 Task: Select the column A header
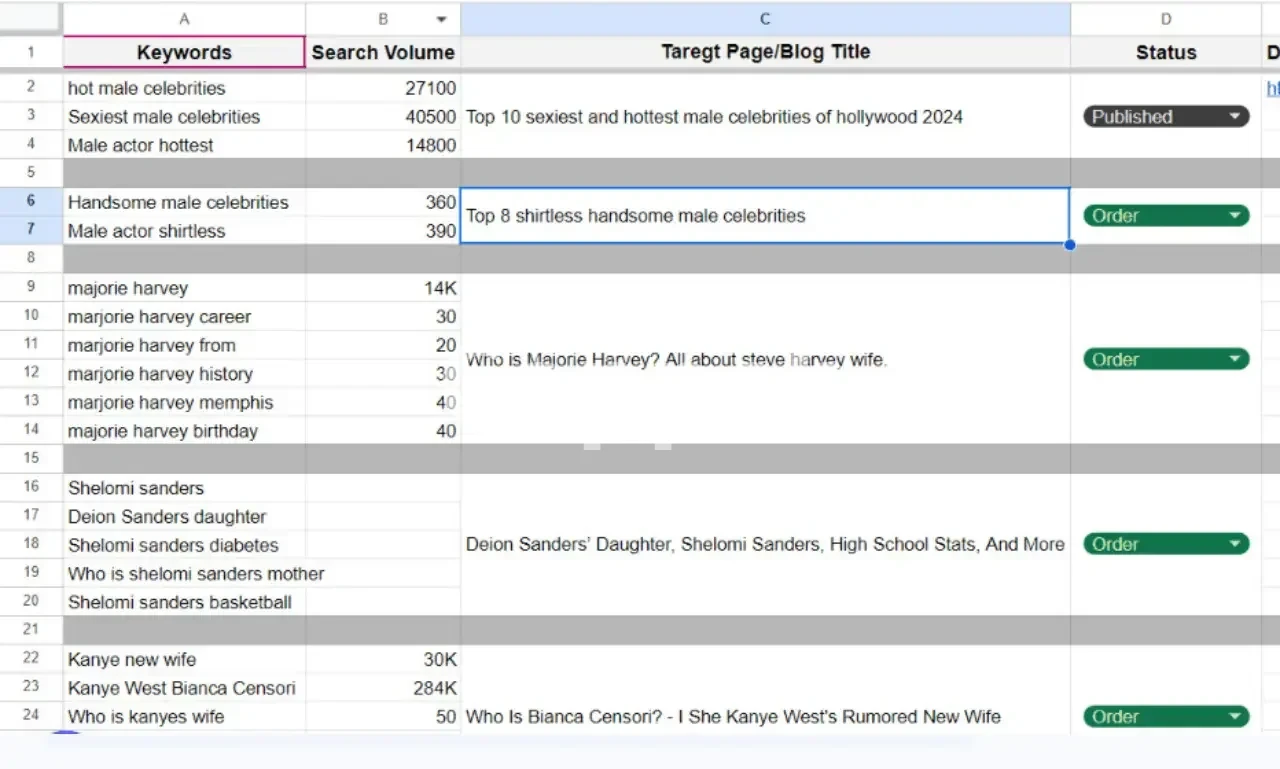[x=184, y=19]
